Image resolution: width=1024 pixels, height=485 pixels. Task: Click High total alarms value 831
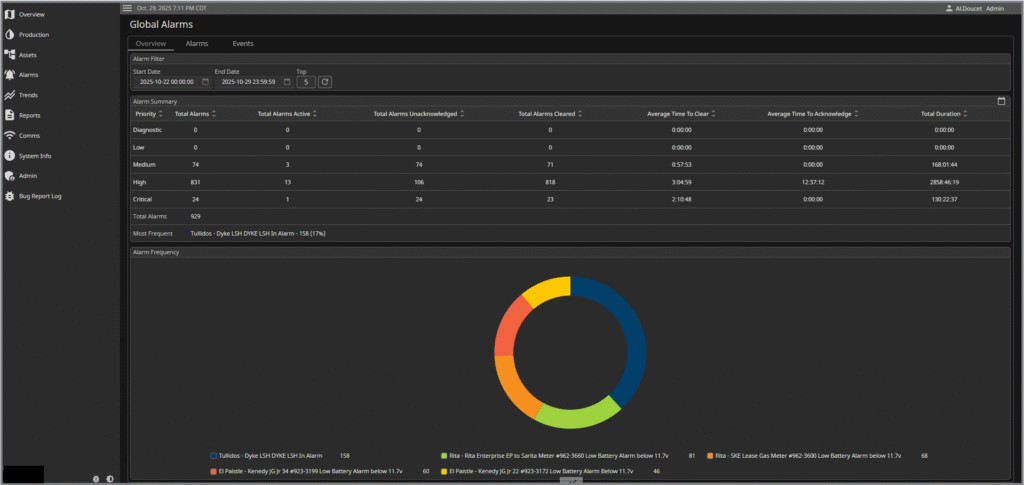point(195,182)
